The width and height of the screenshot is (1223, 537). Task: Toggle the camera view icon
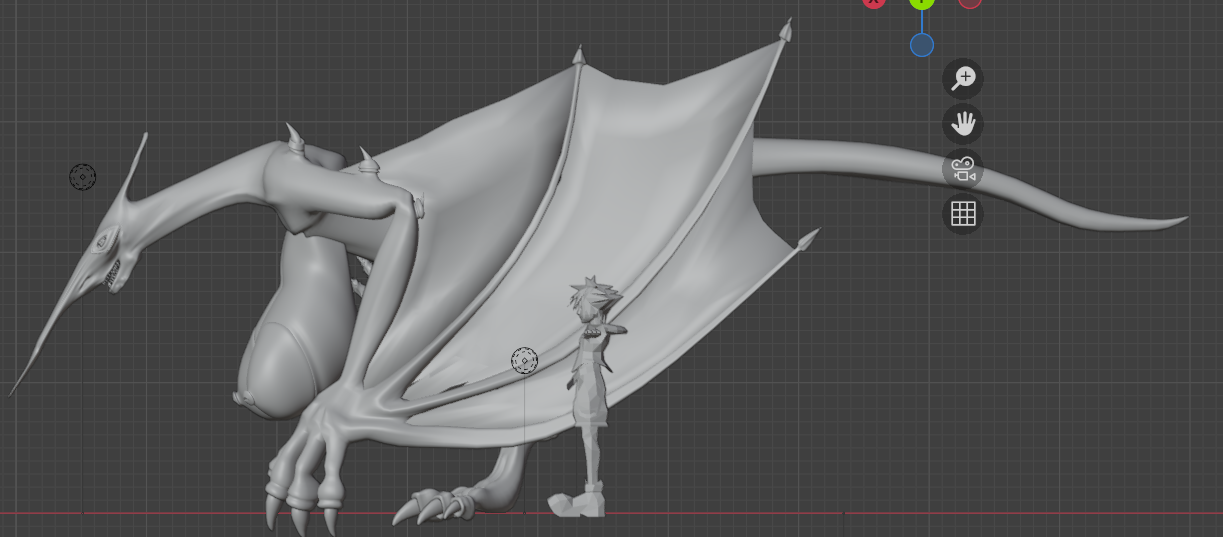point(963,169)
